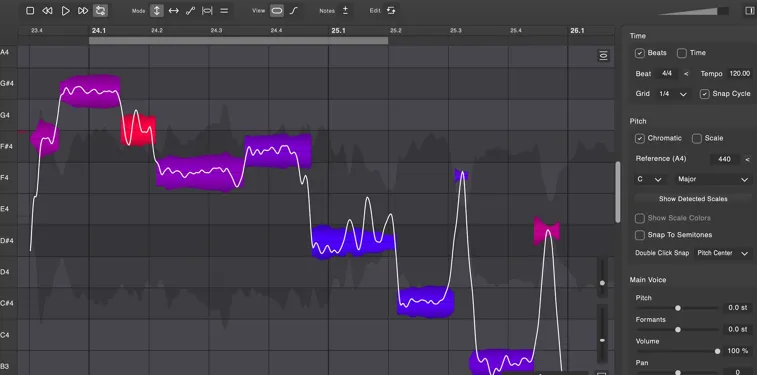Select the red note blob near G4
757x375 pixels.
[138, 131]
